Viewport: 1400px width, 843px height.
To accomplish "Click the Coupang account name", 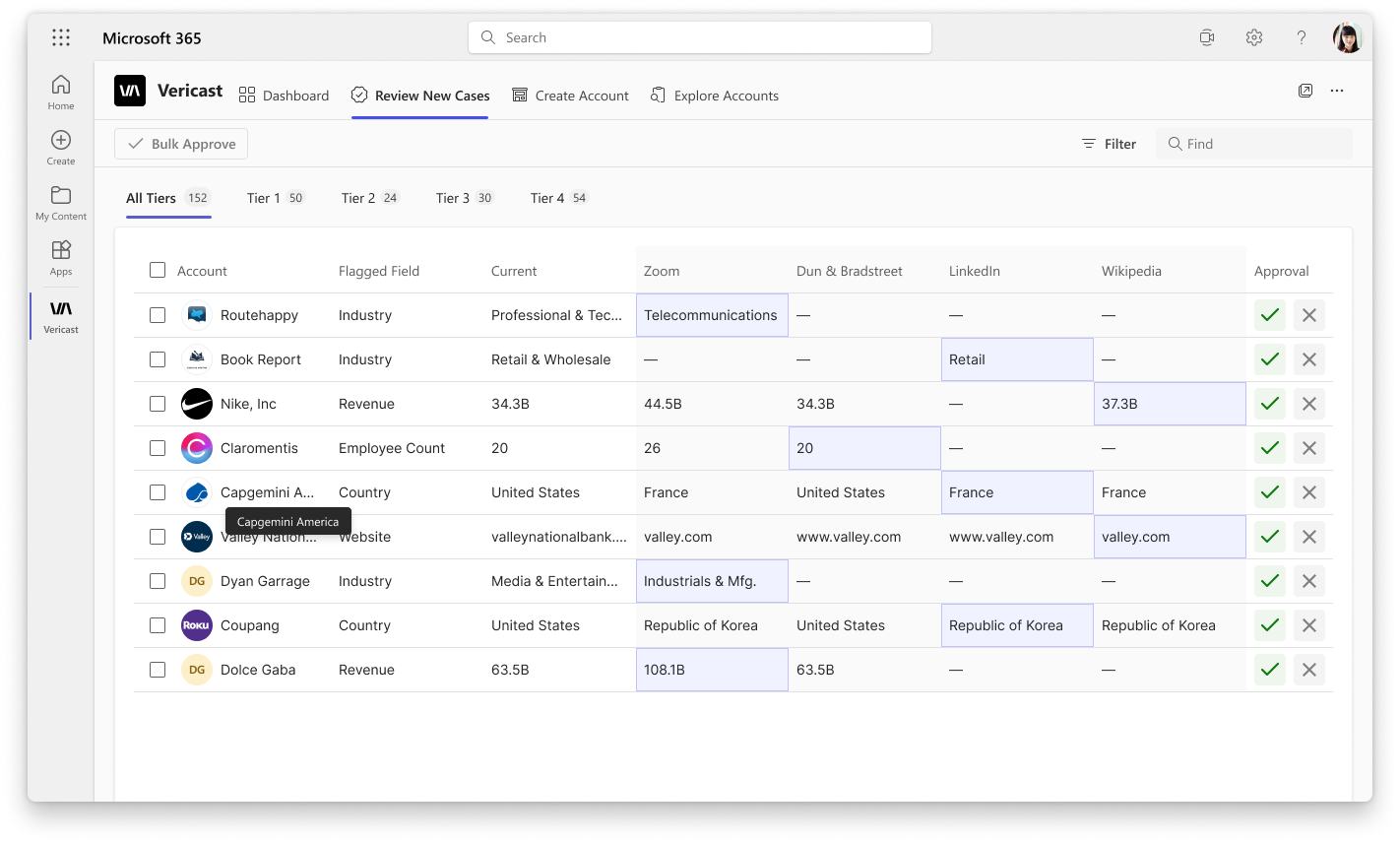I will pos(250,625).
